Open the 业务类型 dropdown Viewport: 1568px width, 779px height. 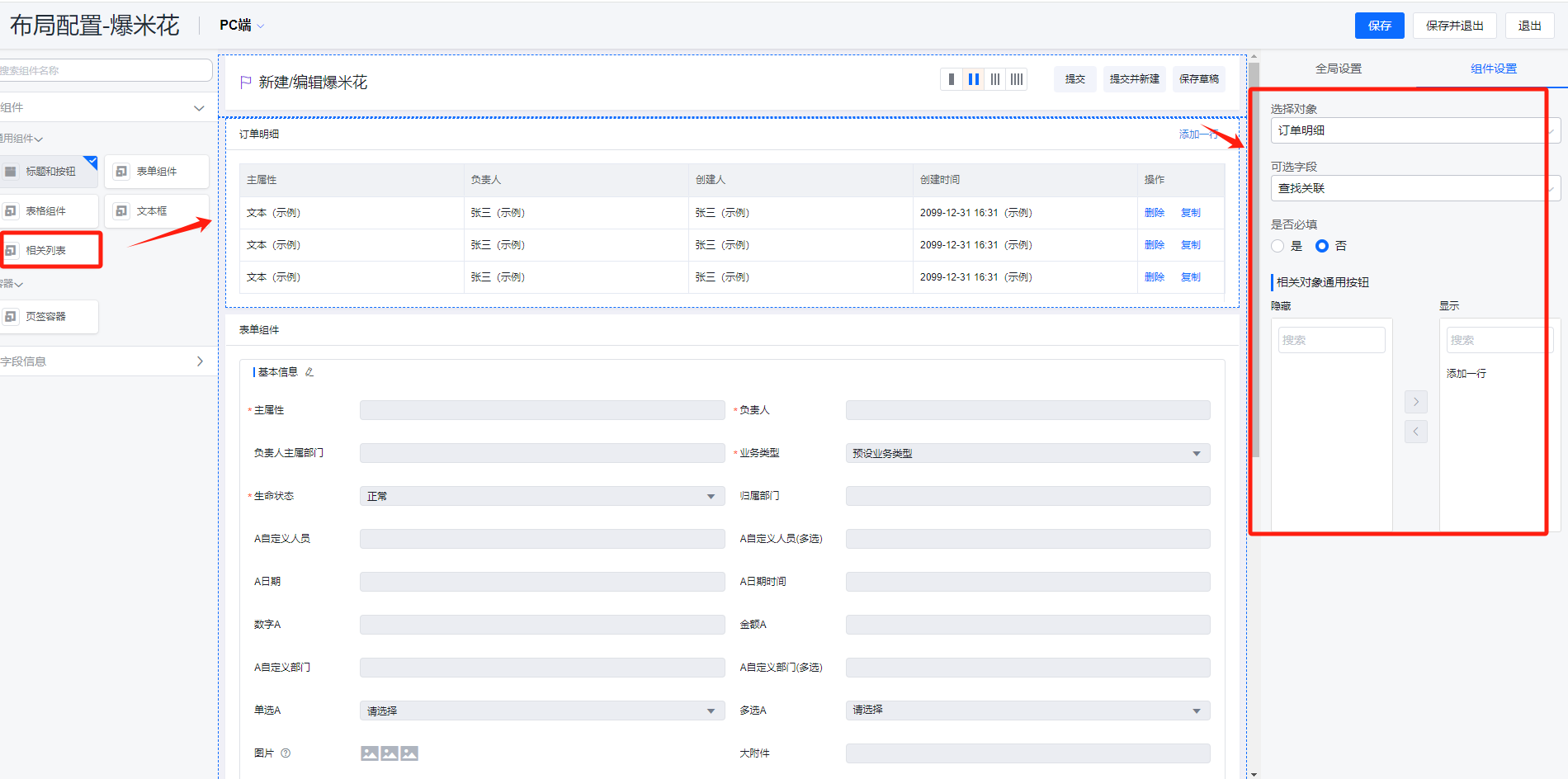click(x=1027, y=453)
